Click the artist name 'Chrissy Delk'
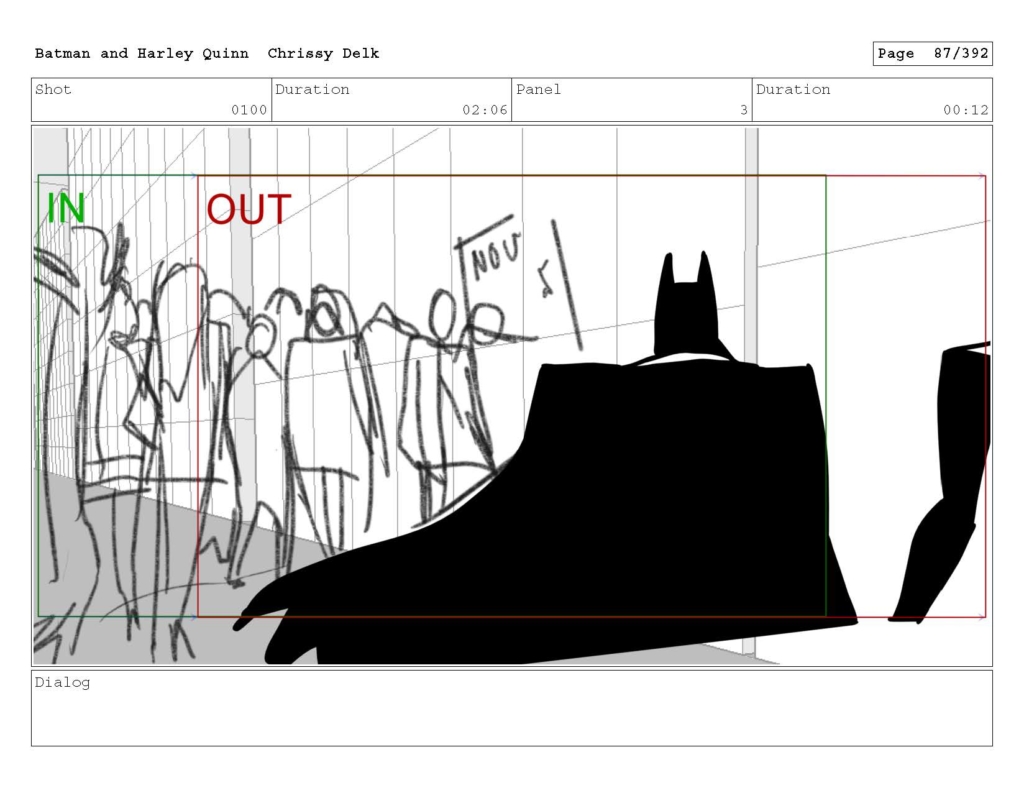Image resolution: width=1024 pixels, height=793 pixels. click(x=323, y=54)
